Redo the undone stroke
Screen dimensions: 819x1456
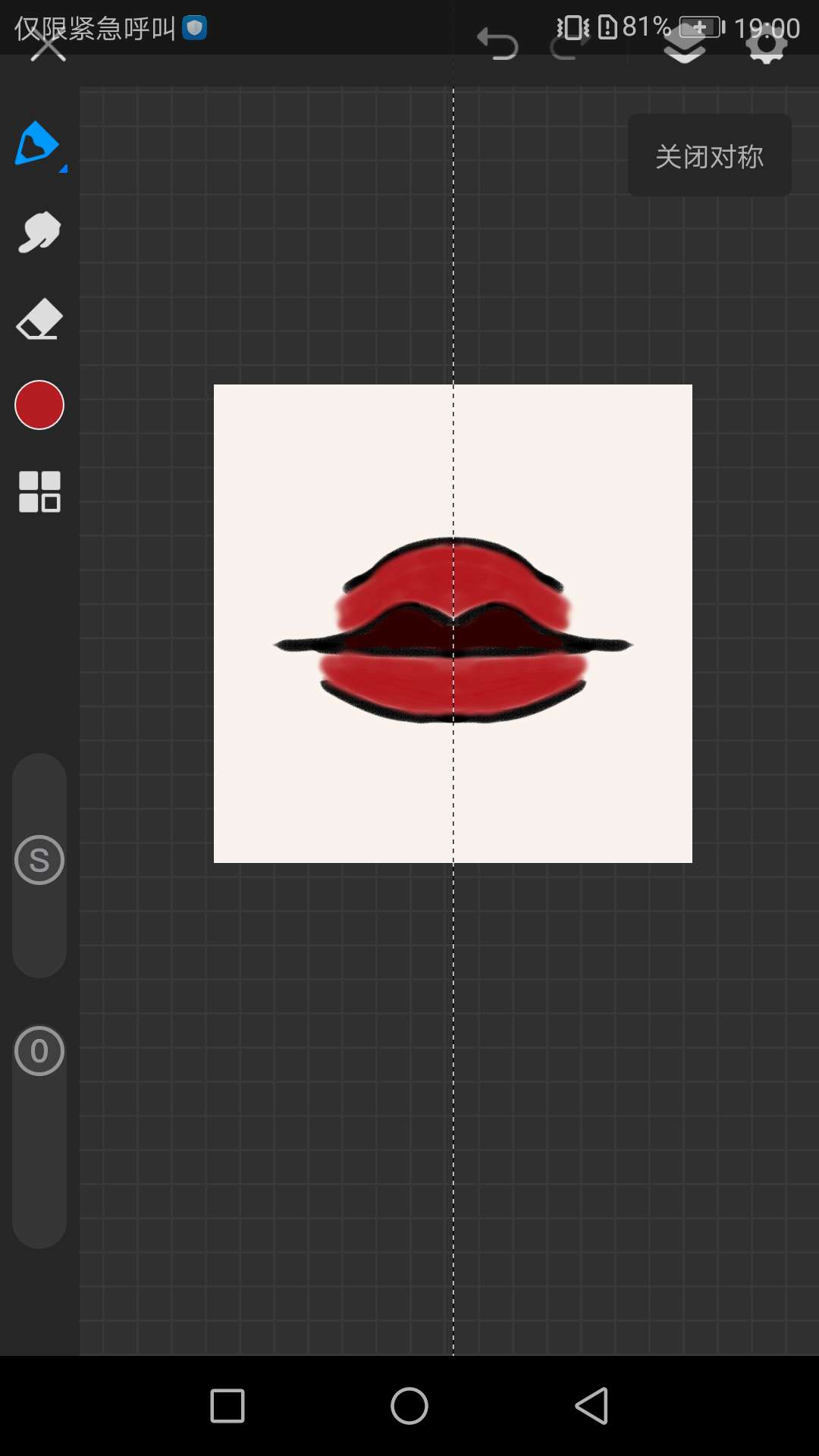pyautogui.click(x=569, y=45)
